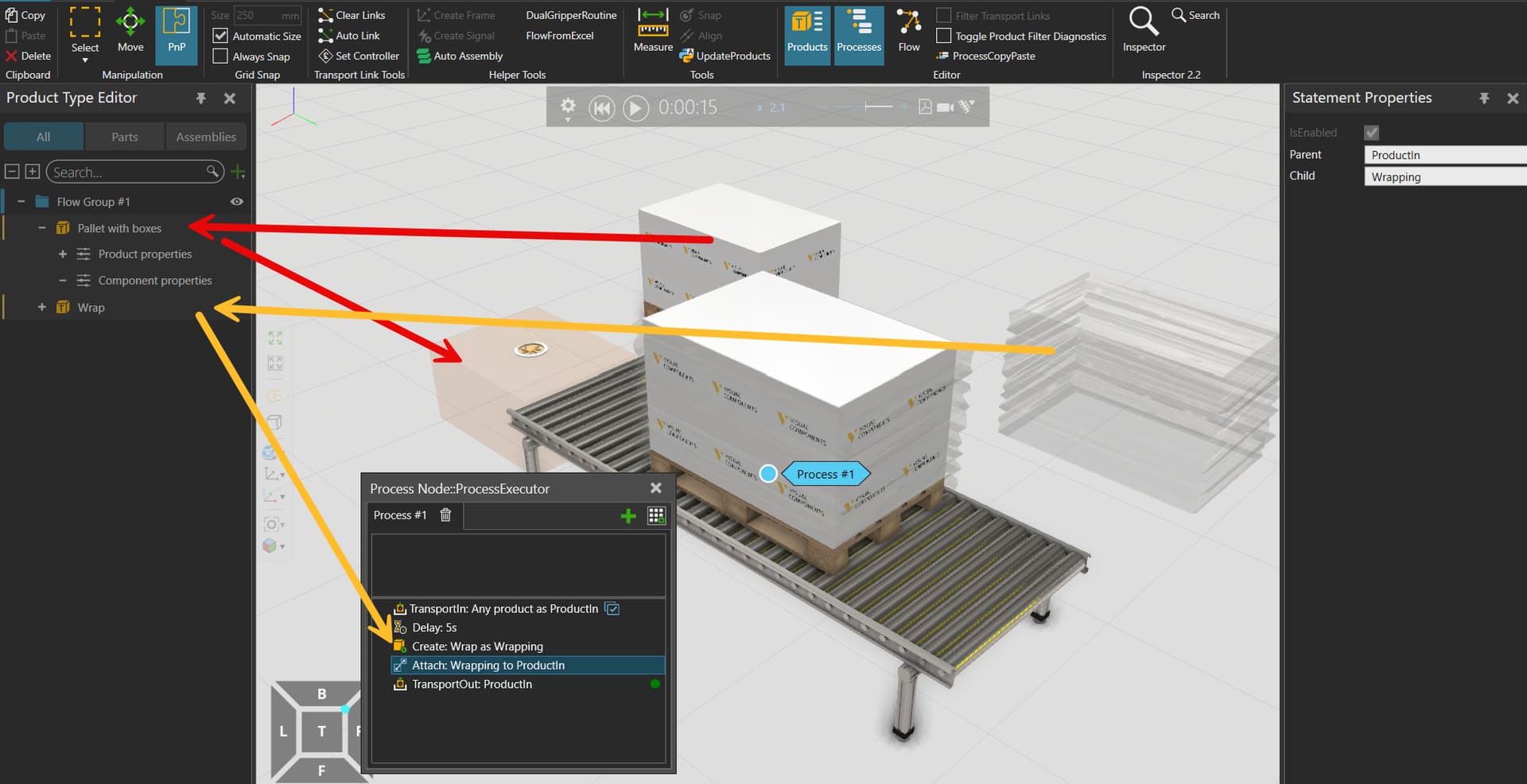Click ProcessCopyPaste tool
This screenshot has height=784, width=1527.
coord(985,56)
